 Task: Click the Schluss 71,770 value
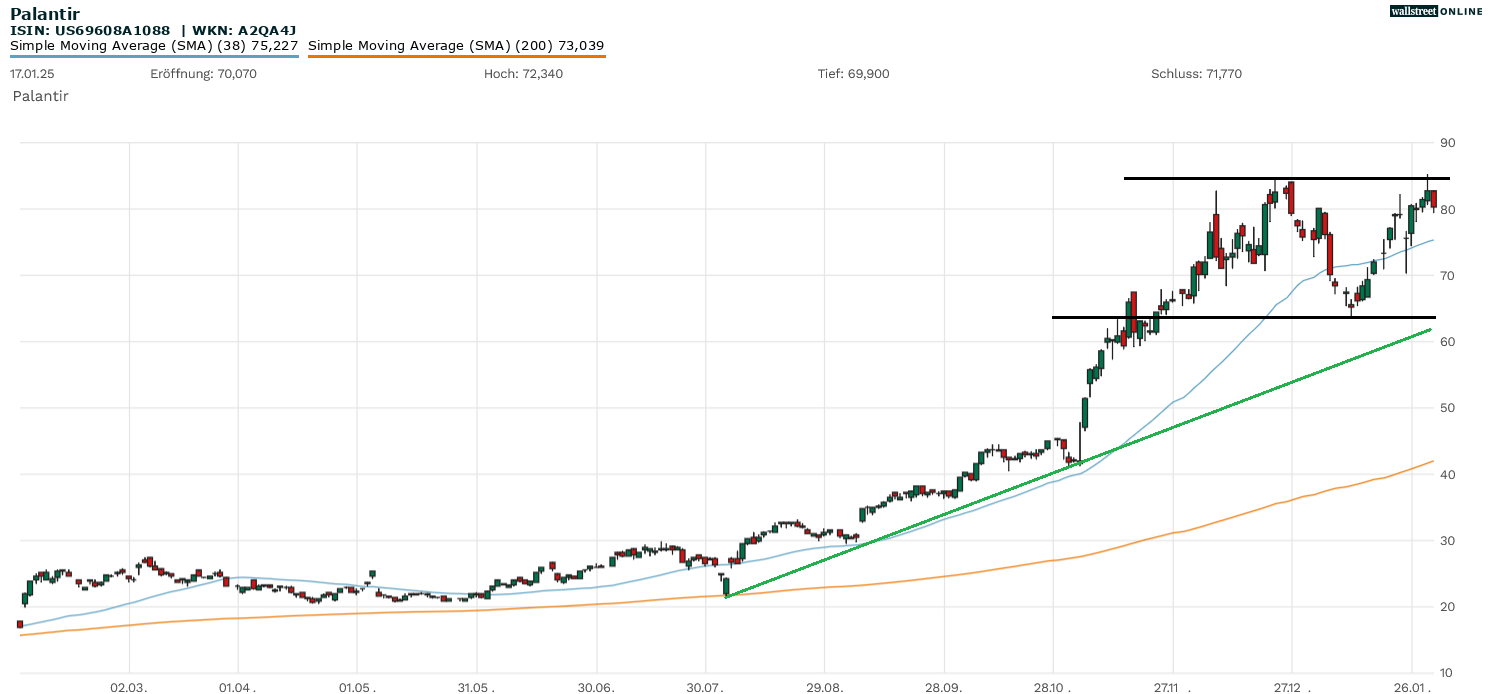point(1196,74)
